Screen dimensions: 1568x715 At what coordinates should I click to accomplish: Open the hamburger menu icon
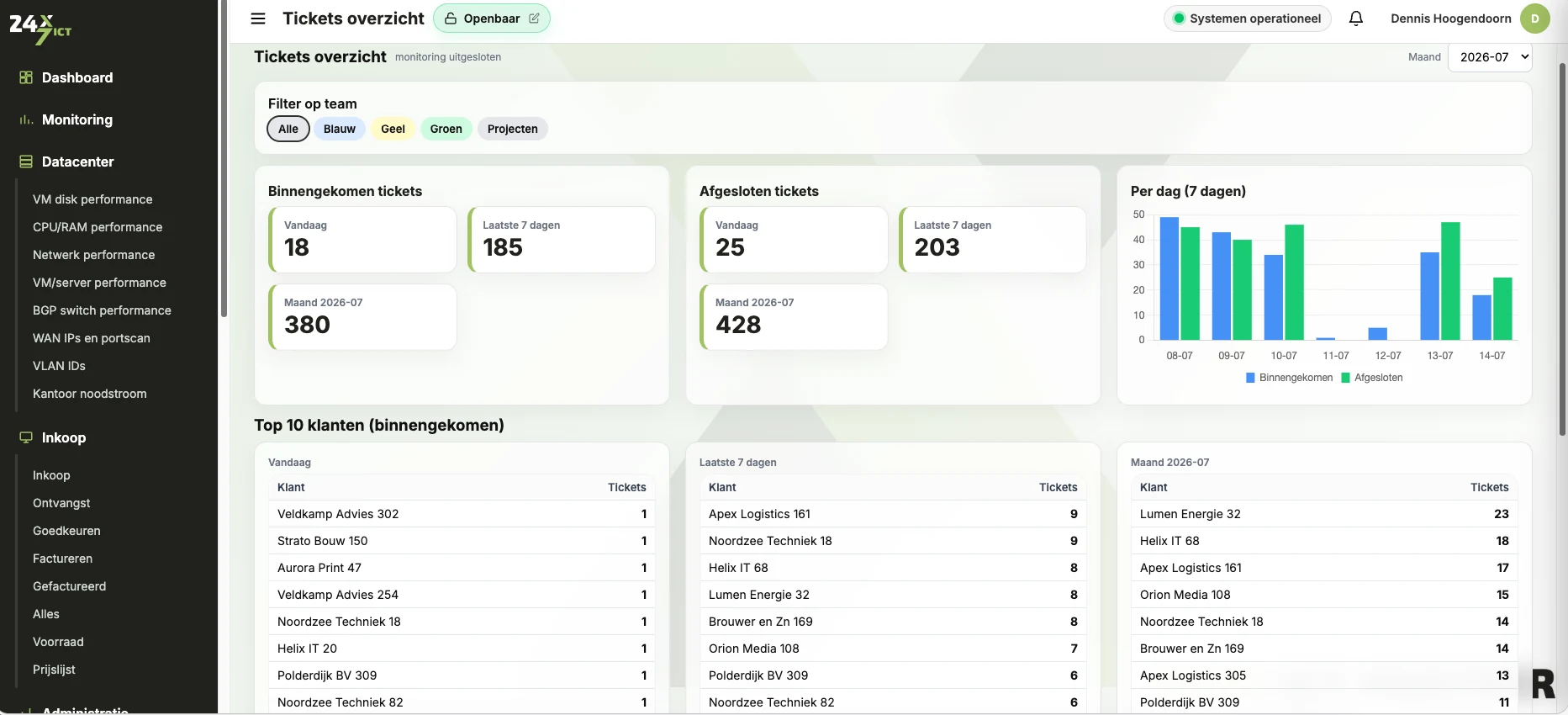coord(258,19)
